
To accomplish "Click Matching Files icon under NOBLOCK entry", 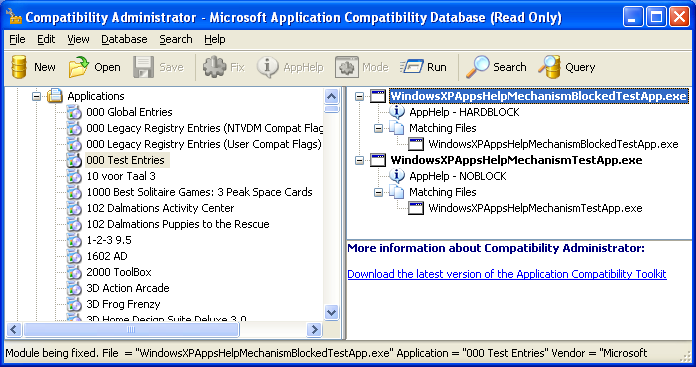I will (397, 192).
